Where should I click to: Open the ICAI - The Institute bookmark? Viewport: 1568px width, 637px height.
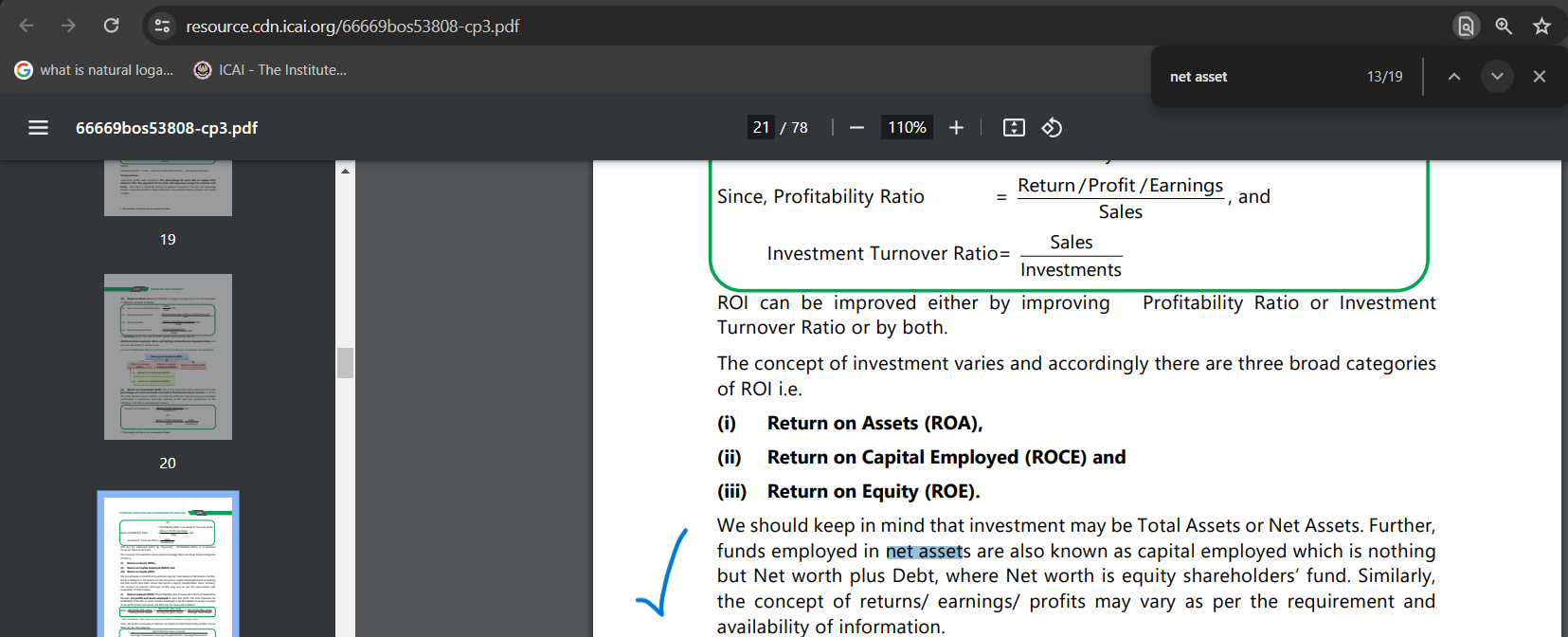270,70
